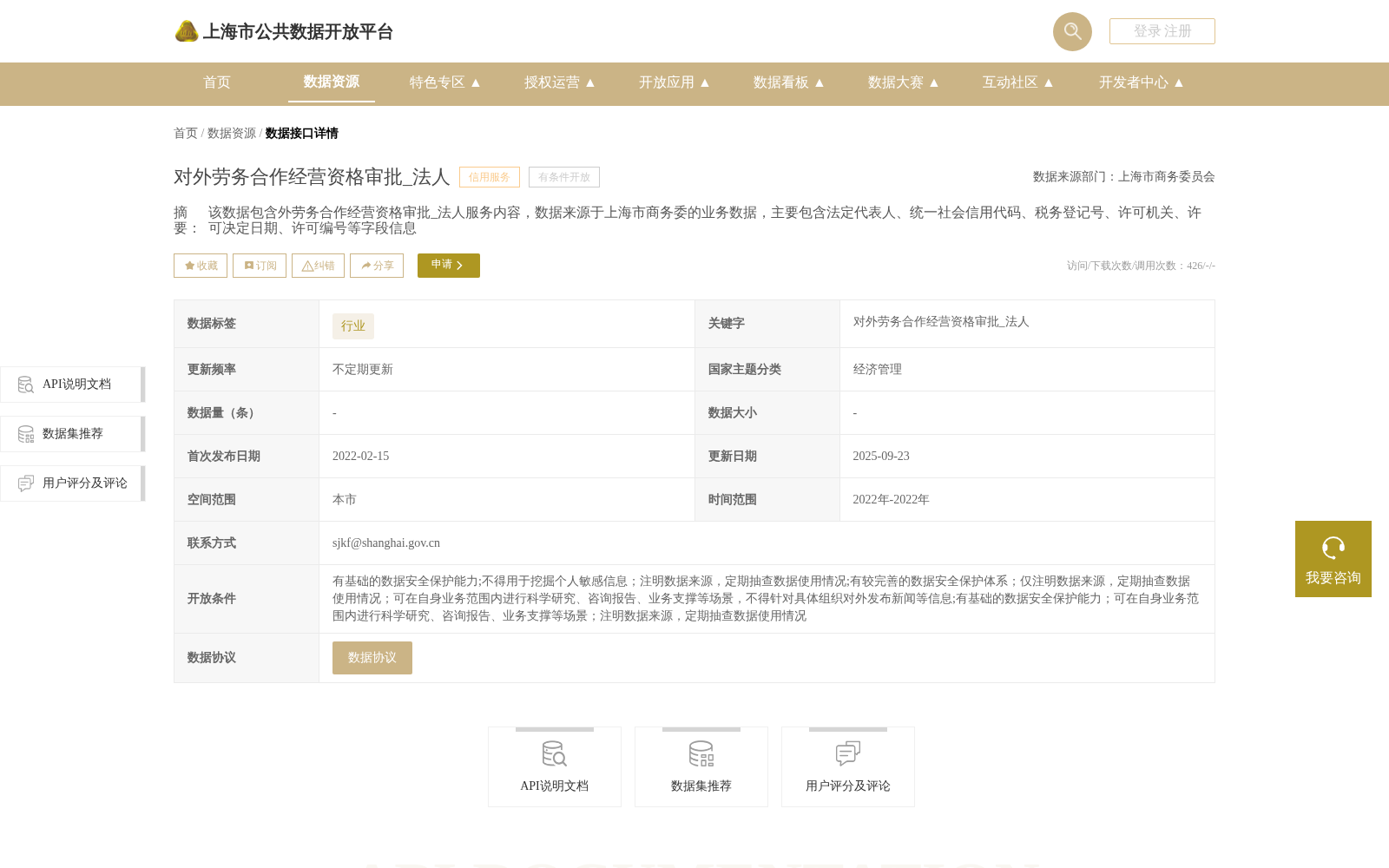1389x868 pixels.
Task: Expand the 互动社区 dropdown menu
Action: point(1018,82)
